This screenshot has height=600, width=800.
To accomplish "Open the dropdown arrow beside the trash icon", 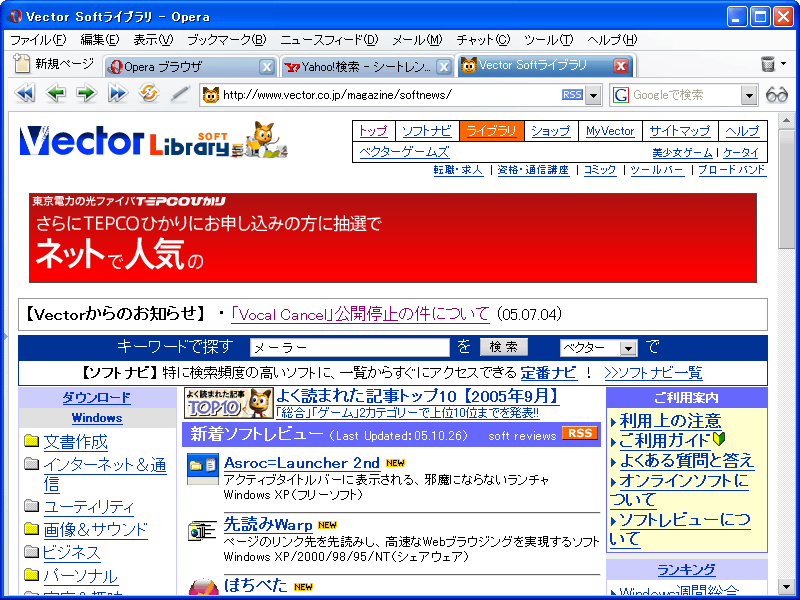I will click(x=784, y=64).
